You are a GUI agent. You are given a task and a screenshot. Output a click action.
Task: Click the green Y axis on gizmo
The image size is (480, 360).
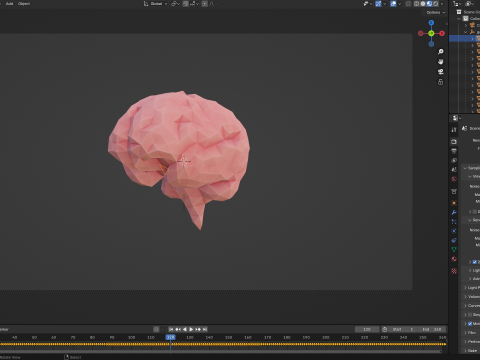[431, 33]
